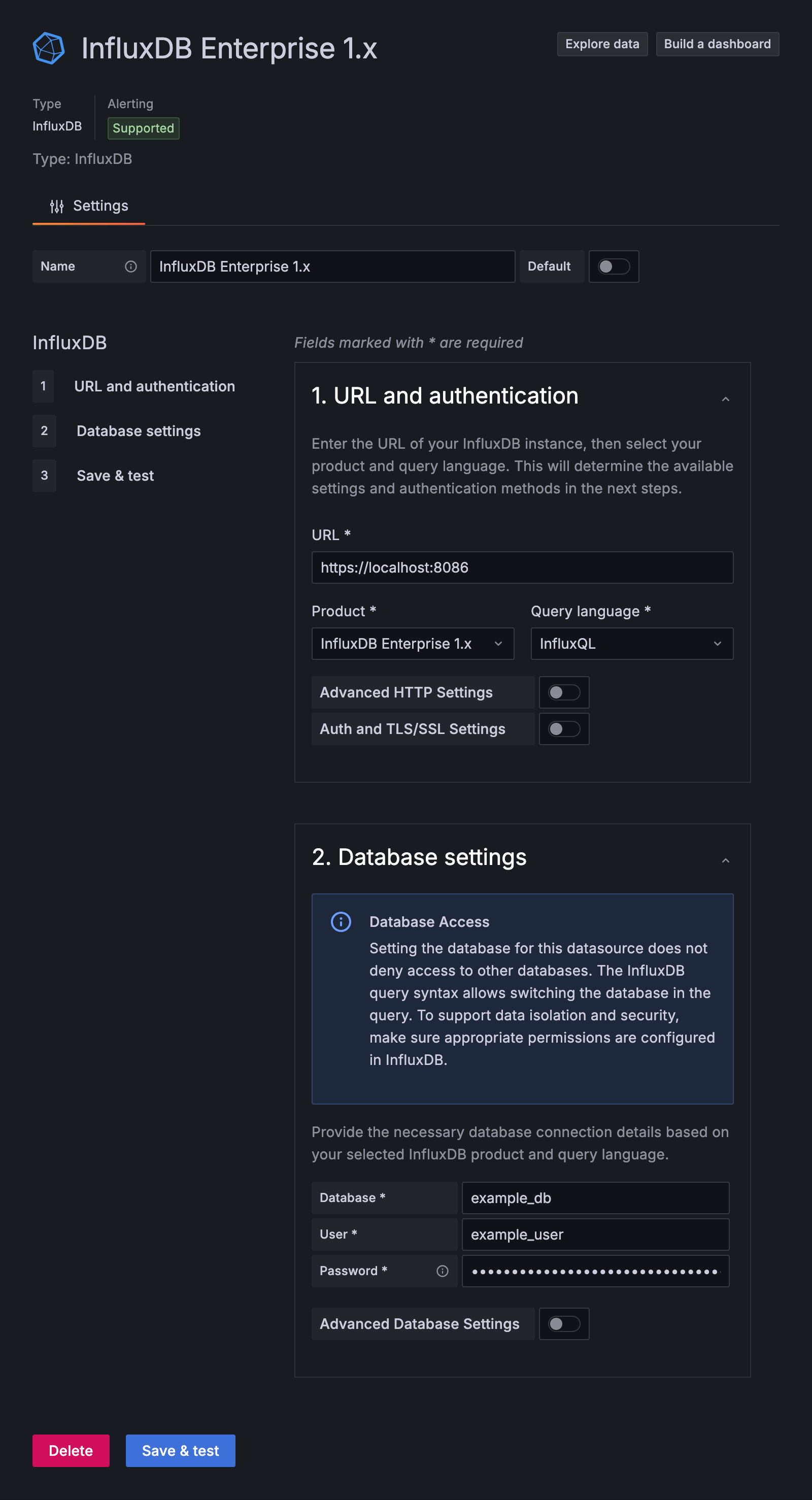This screenshot has height=1500, width=812.
Task: Click the Explore data button
Action: pos(602,44)
